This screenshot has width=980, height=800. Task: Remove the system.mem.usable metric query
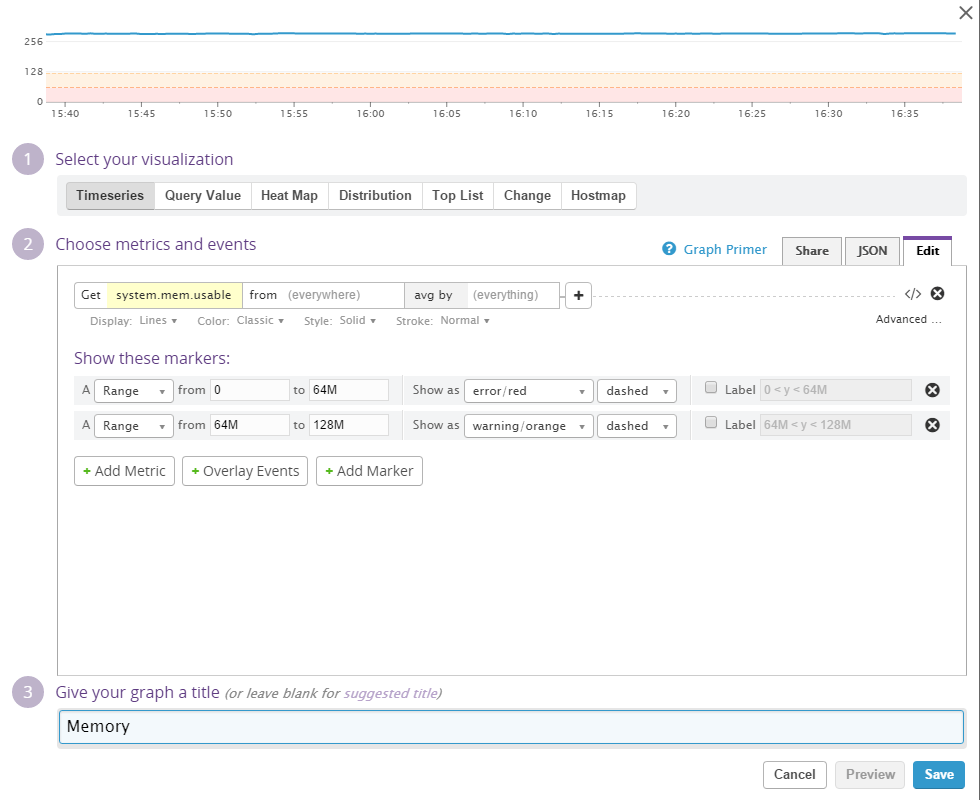pyautogui.click(x=937, y=294)
